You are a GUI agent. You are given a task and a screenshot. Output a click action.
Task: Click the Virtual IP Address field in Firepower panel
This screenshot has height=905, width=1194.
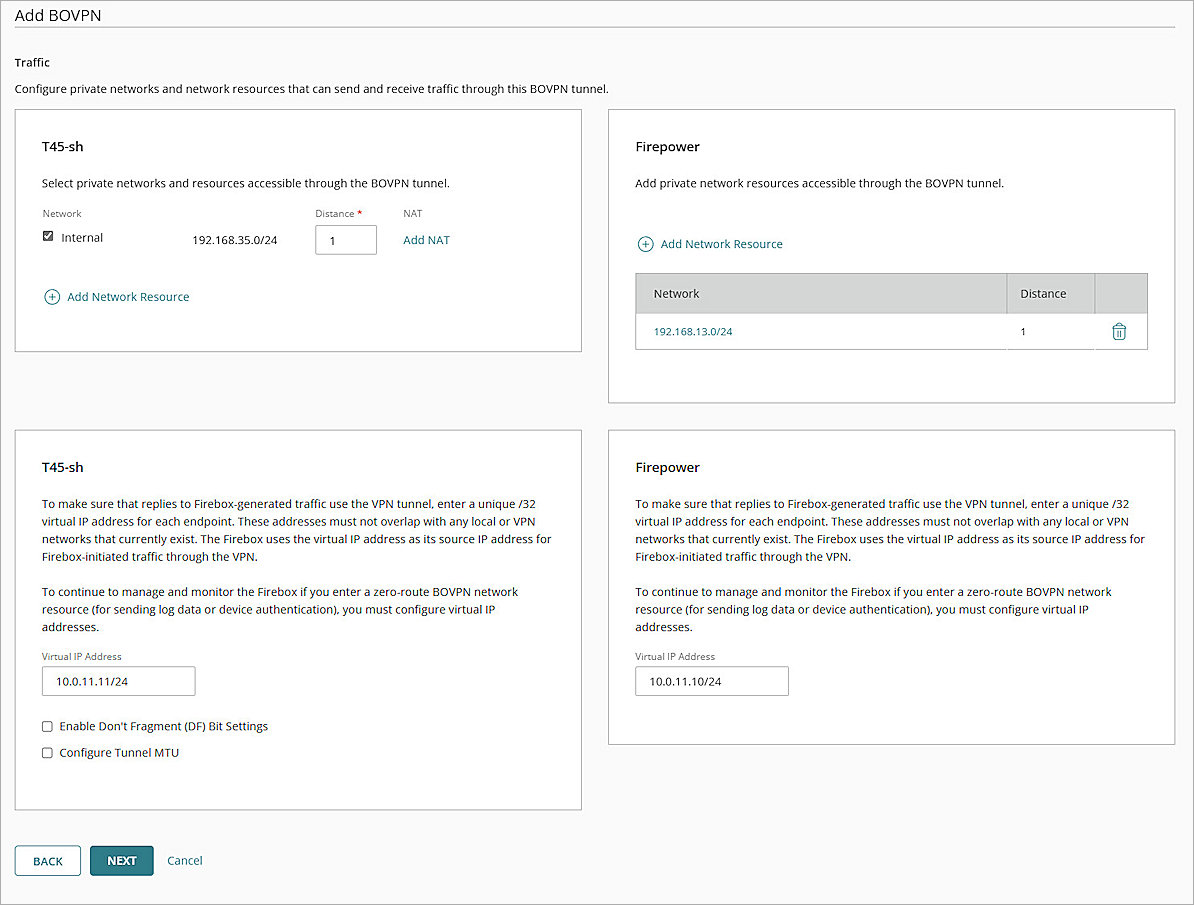coord(711,681)
